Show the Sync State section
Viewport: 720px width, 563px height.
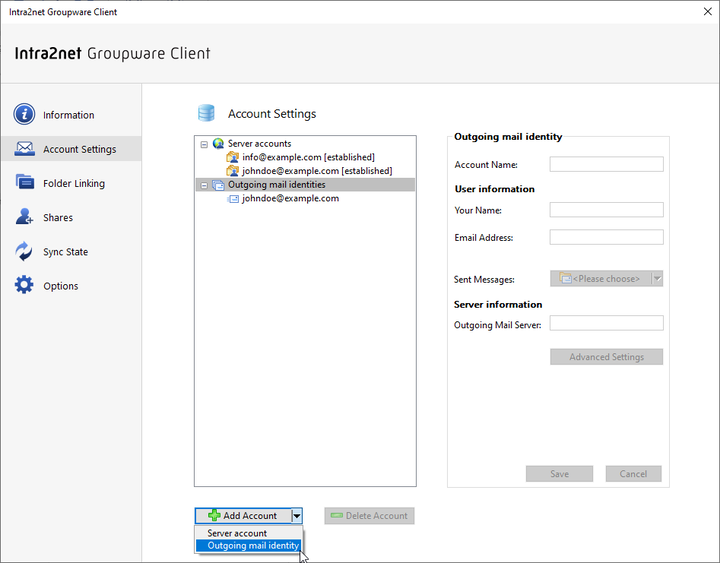(71, 251)
